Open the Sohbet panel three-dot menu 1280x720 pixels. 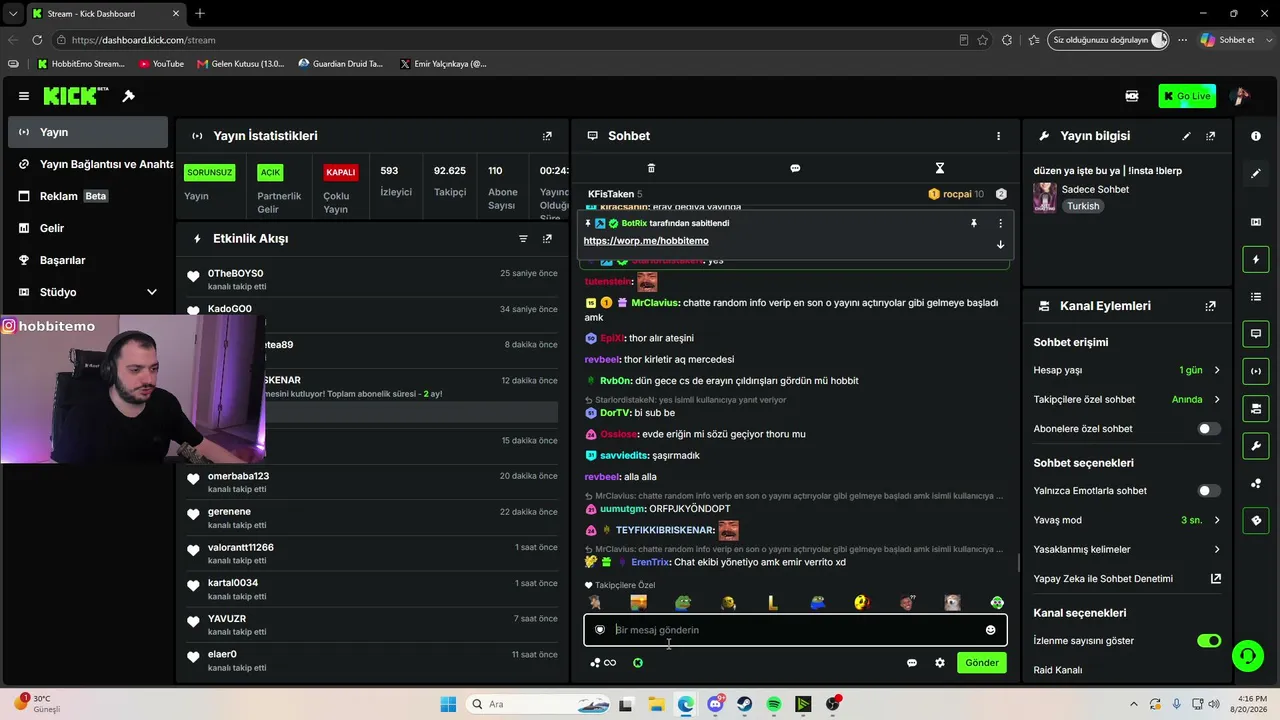998,136
